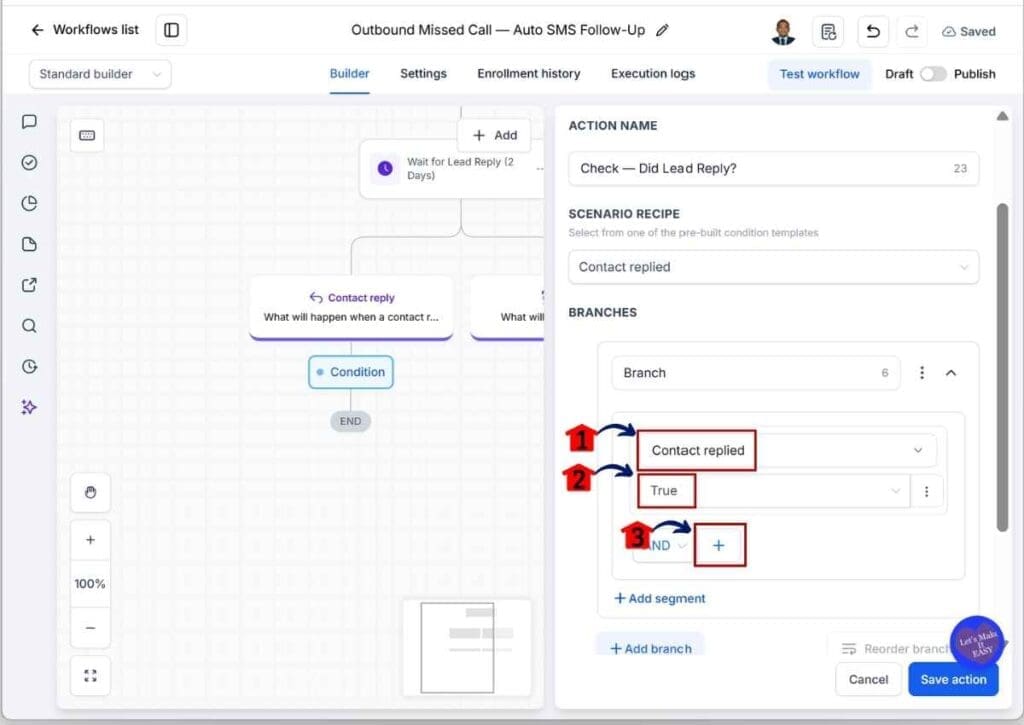
Task: Add a new condition with plus
Action: 718,545
